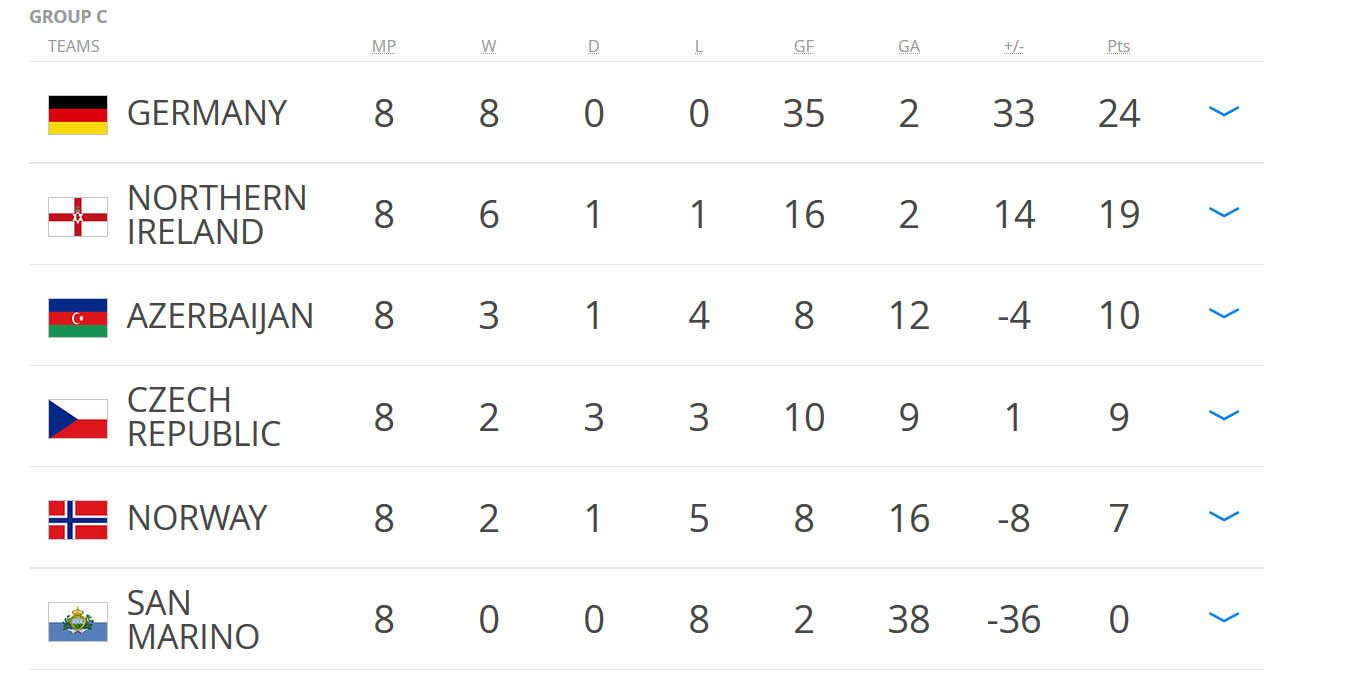Click the Azerbaijan flag icon
Viewport: 1347px width, 690px height.
coord(78,317)
